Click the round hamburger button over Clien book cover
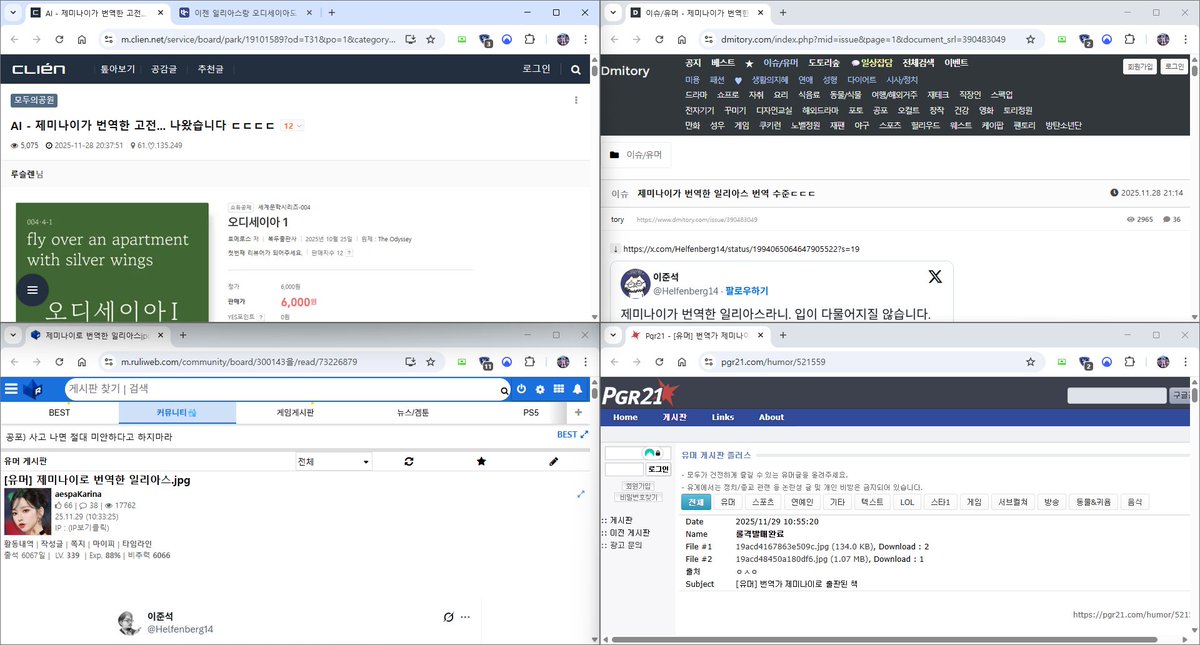 (32, 289)
